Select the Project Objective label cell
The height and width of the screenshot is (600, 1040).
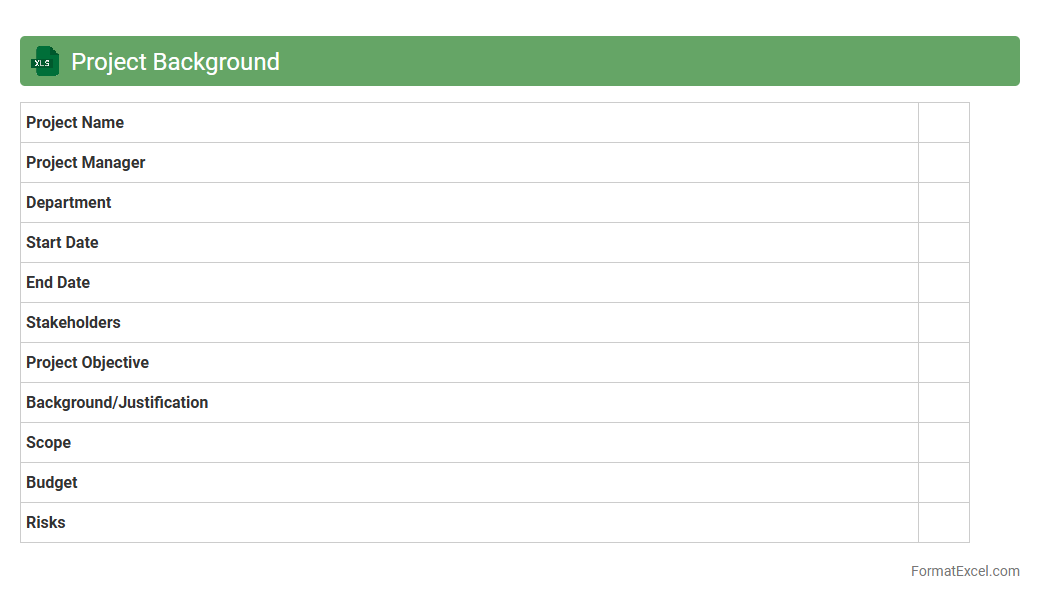tap(88, 363)
